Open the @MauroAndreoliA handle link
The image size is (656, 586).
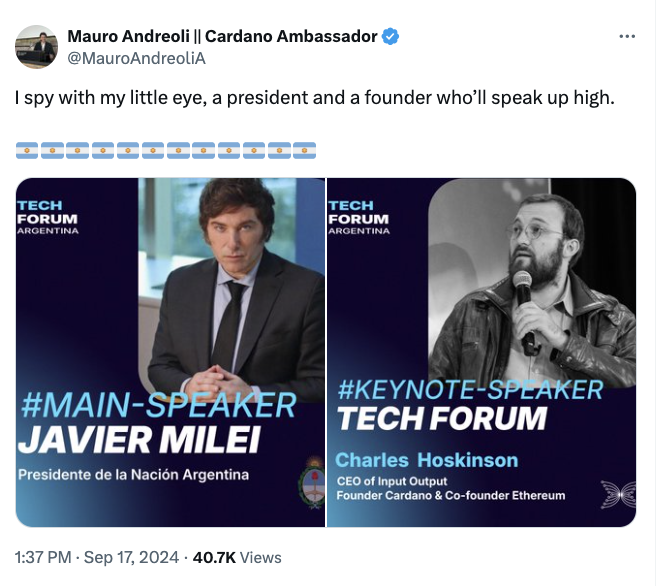[136, 58]
